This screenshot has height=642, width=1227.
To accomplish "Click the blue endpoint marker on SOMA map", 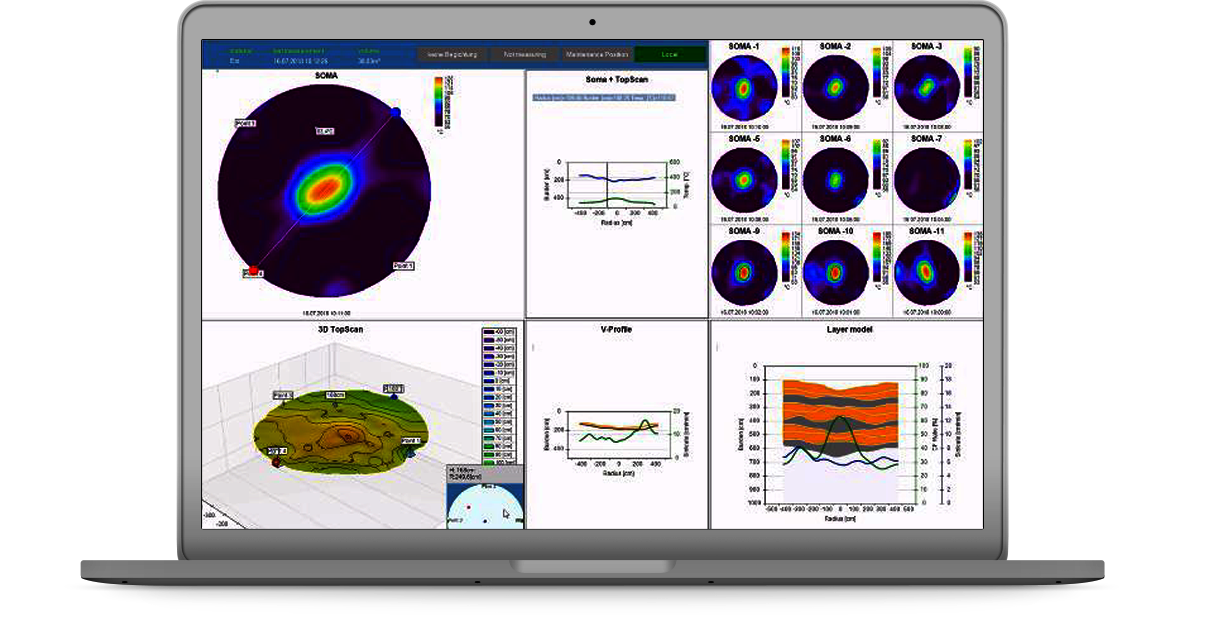I will [x=395, y=112].
